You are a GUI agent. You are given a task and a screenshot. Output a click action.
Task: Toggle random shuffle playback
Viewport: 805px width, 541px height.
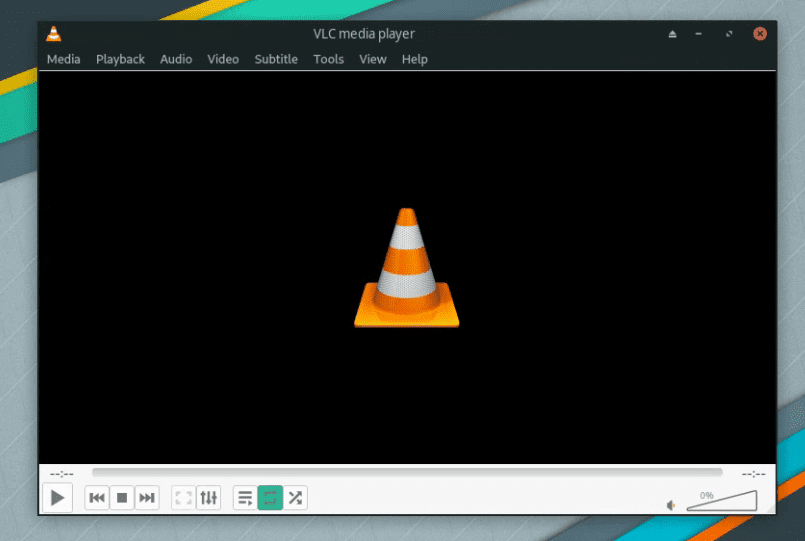click(x=295, y=497)
